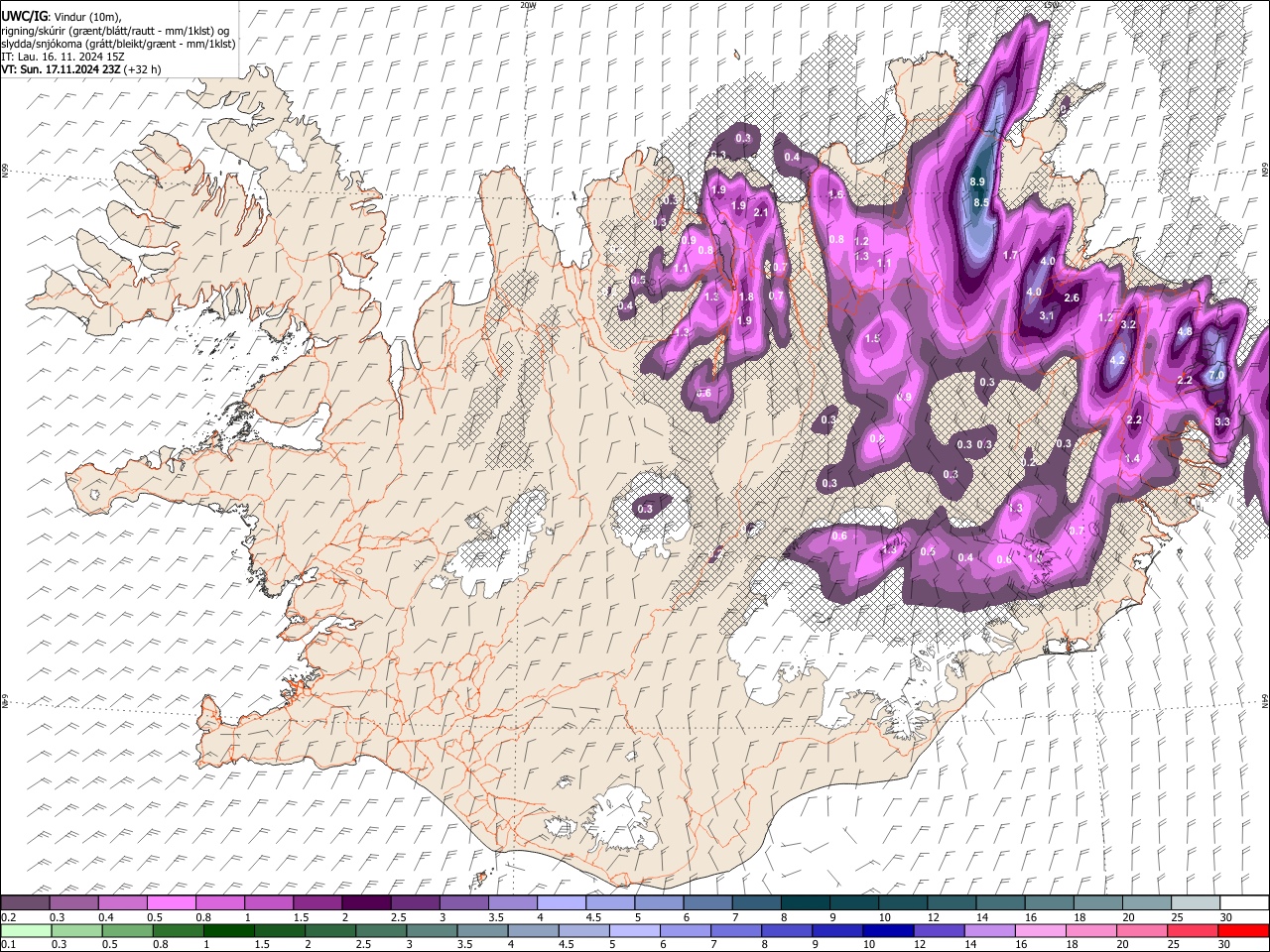
Task: Select the bottom legend swatch labeled 1
Action: point(228,930)
